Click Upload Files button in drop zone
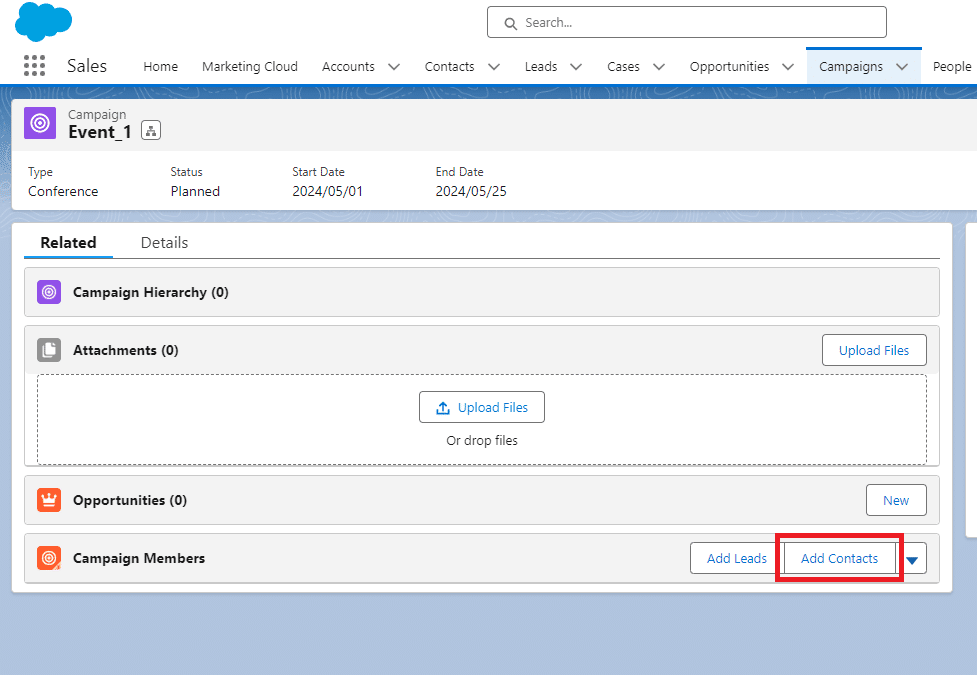 (482, 407)
